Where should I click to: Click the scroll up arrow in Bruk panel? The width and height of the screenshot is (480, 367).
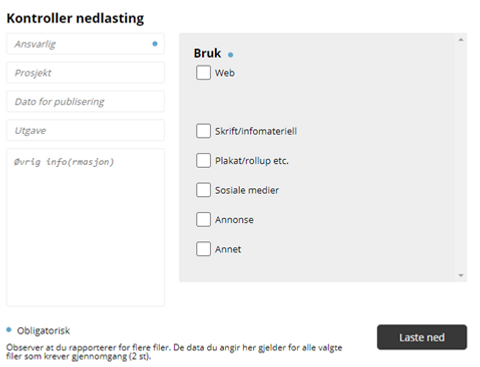click(x=461, y=40)
